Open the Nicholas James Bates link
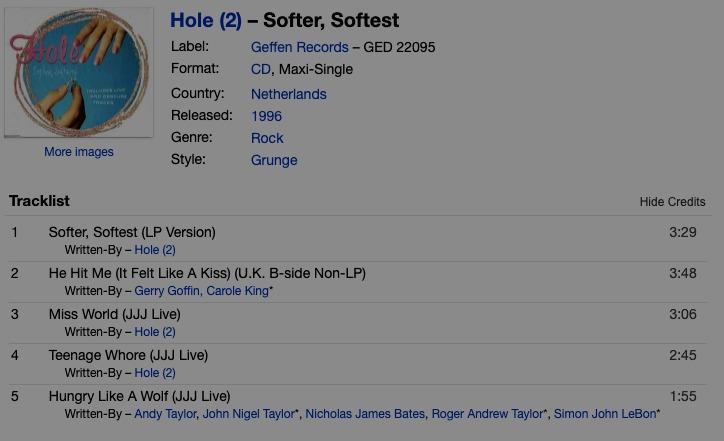The width and height of the screenshot is (724, 441). [x=365, y=414]
